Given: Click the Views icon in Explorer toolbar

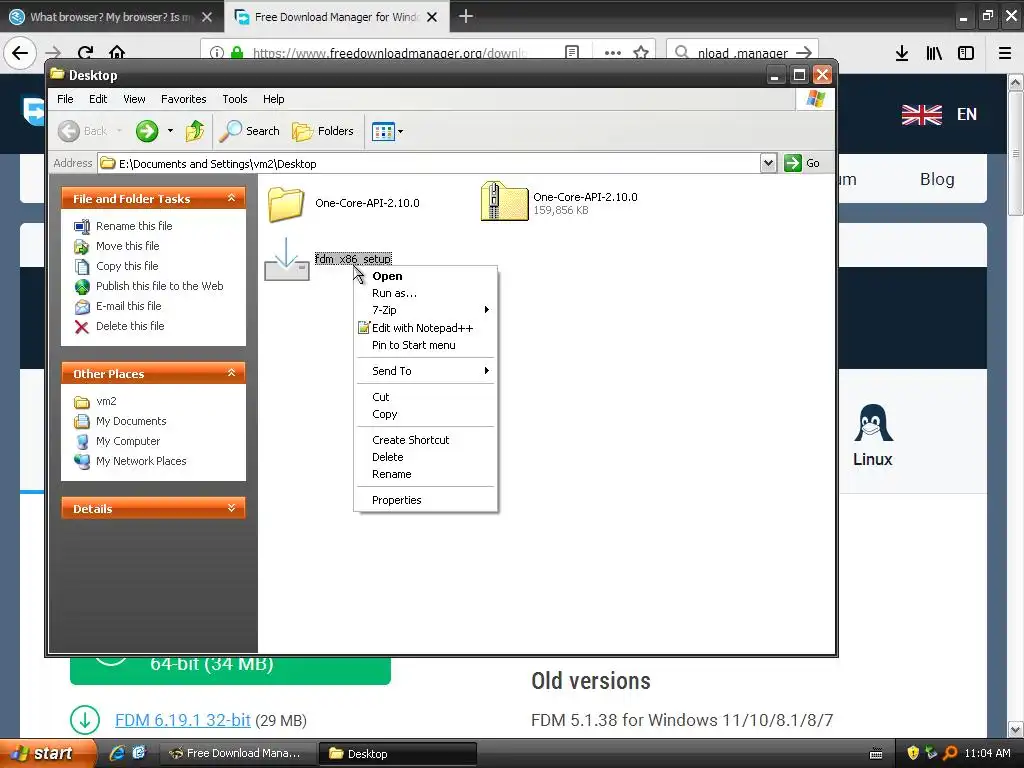Looking at the screenshot, I should (x=383, y=131).
